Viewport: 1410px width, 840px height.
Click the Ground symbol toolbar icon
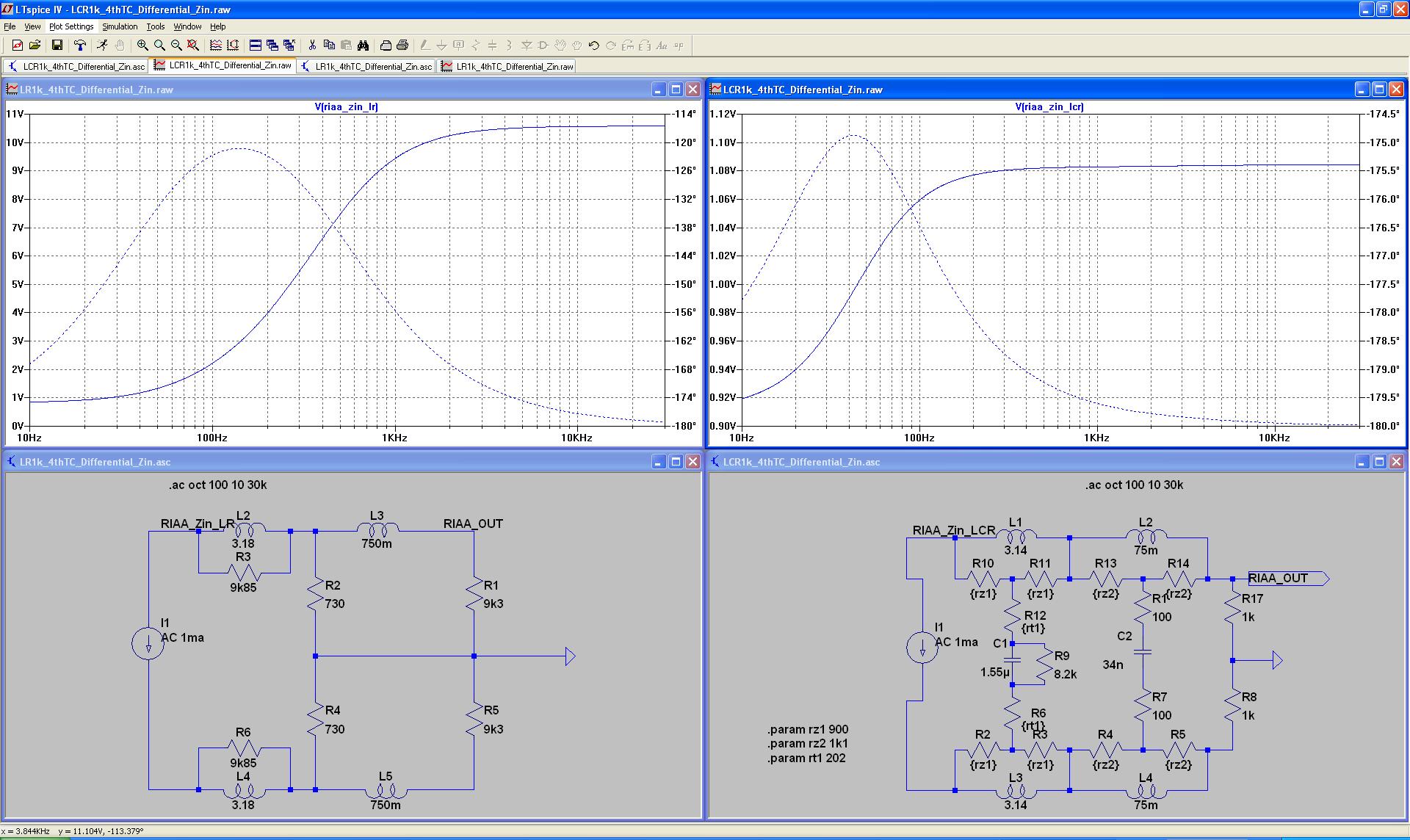tap(442, 46)
